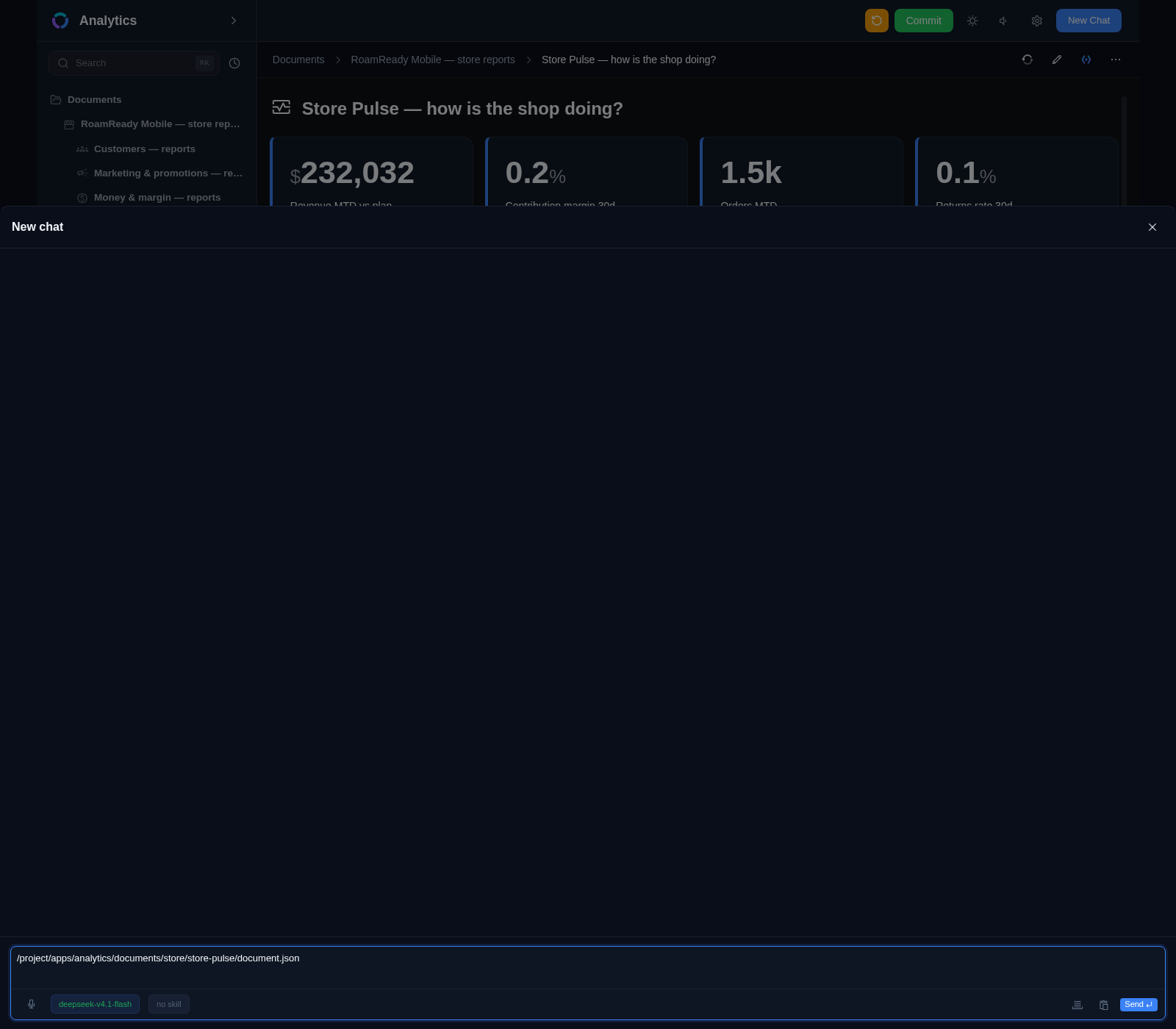The height and width of the screenshot is (1029, 1176).
Task: Focus the chat message input field
Action: [x=588, y=967]
